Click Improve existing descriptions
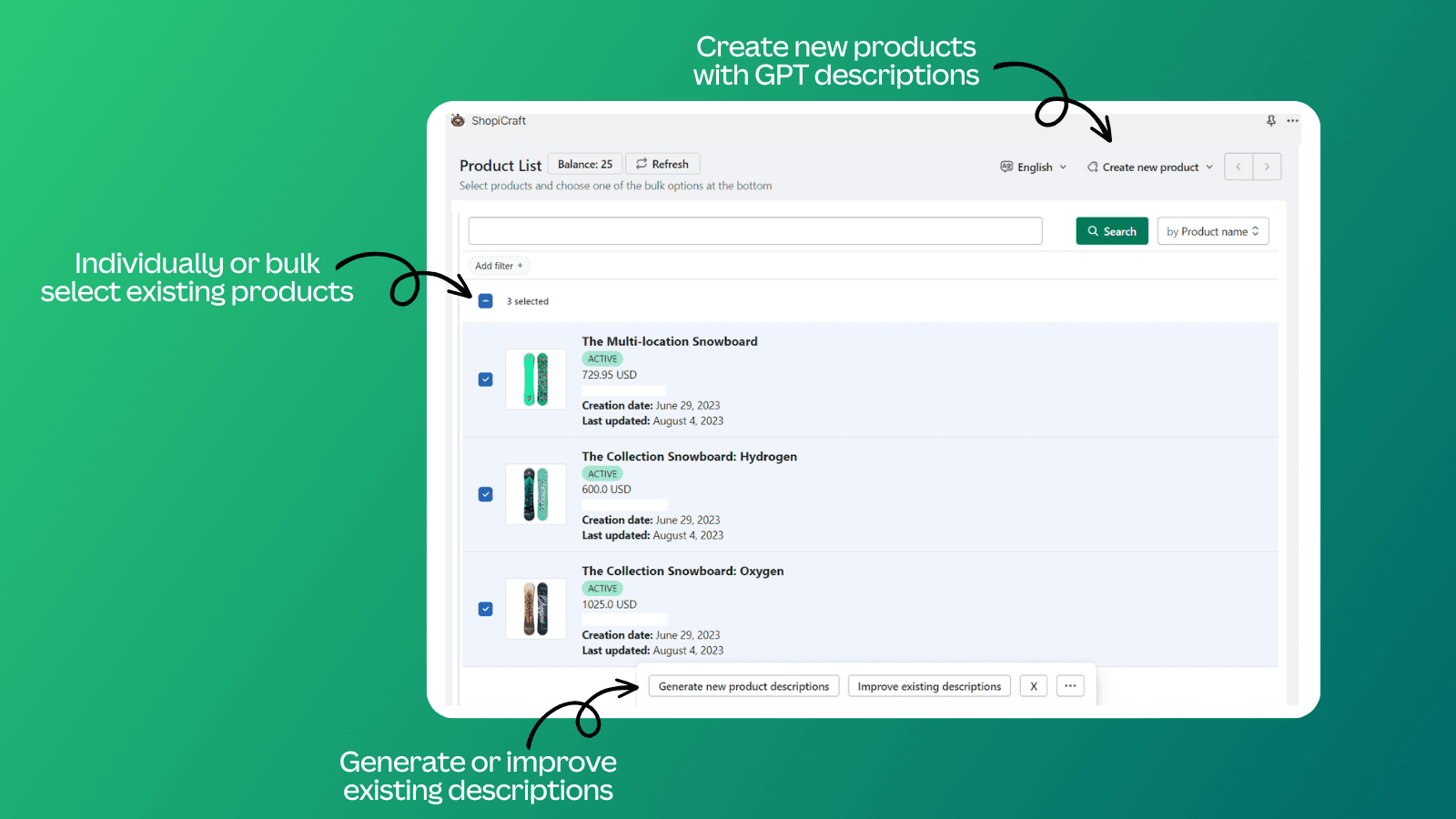The height and width of the screenshot is (819, 1456). [929, 685]
